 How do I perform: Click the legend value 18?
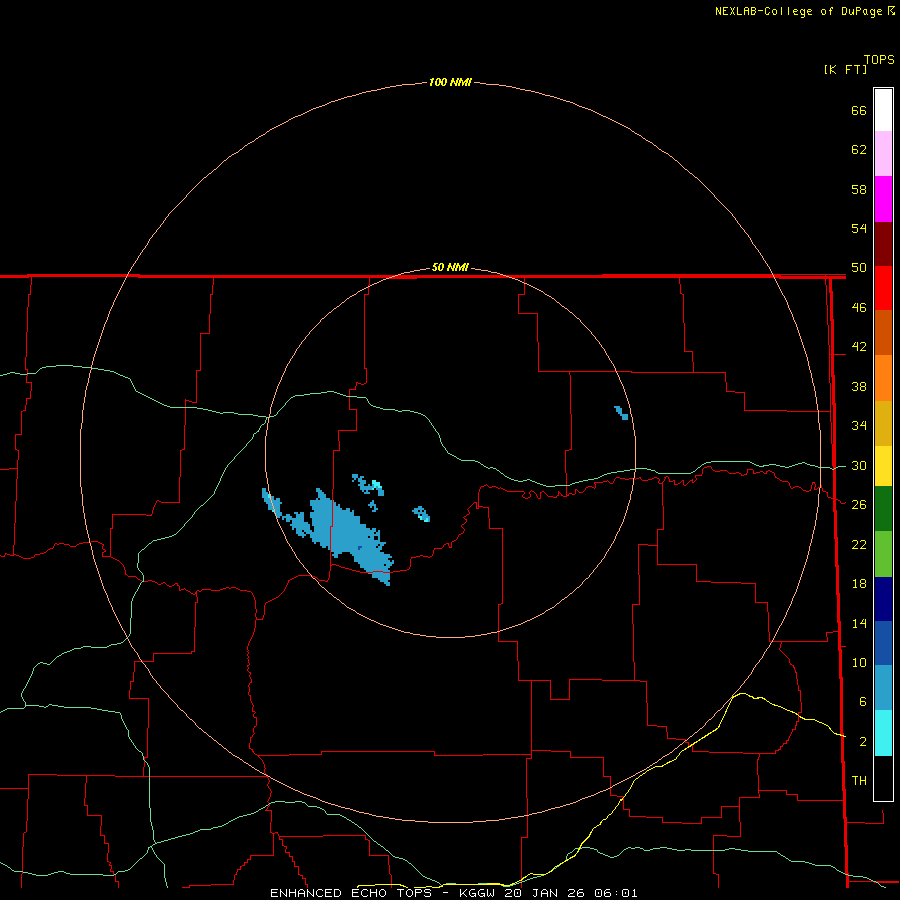(859, 584)
